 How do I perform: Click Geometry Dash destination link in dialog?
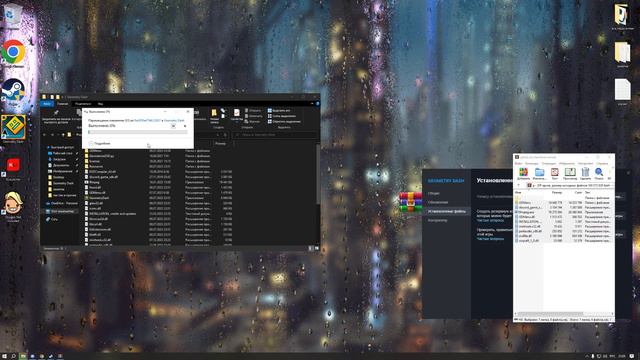[x=173, y=120]
